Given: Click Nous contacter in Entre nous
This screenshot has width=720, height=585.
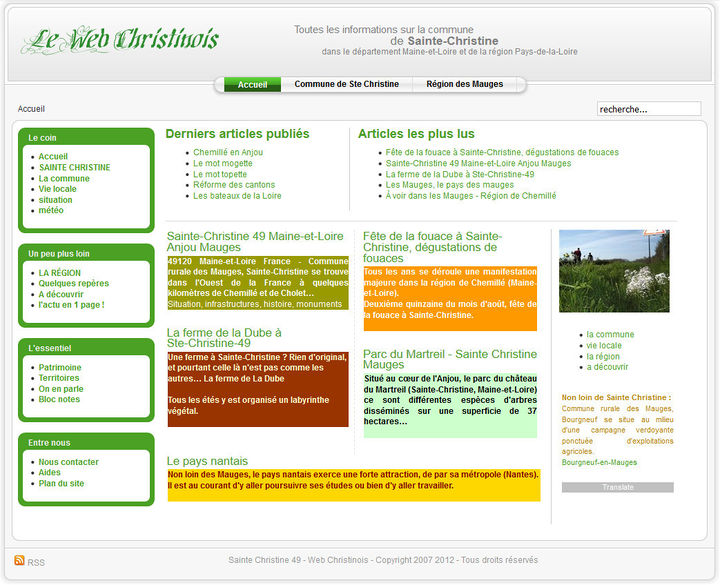Looking at the screenshot, I should [68, 462].
